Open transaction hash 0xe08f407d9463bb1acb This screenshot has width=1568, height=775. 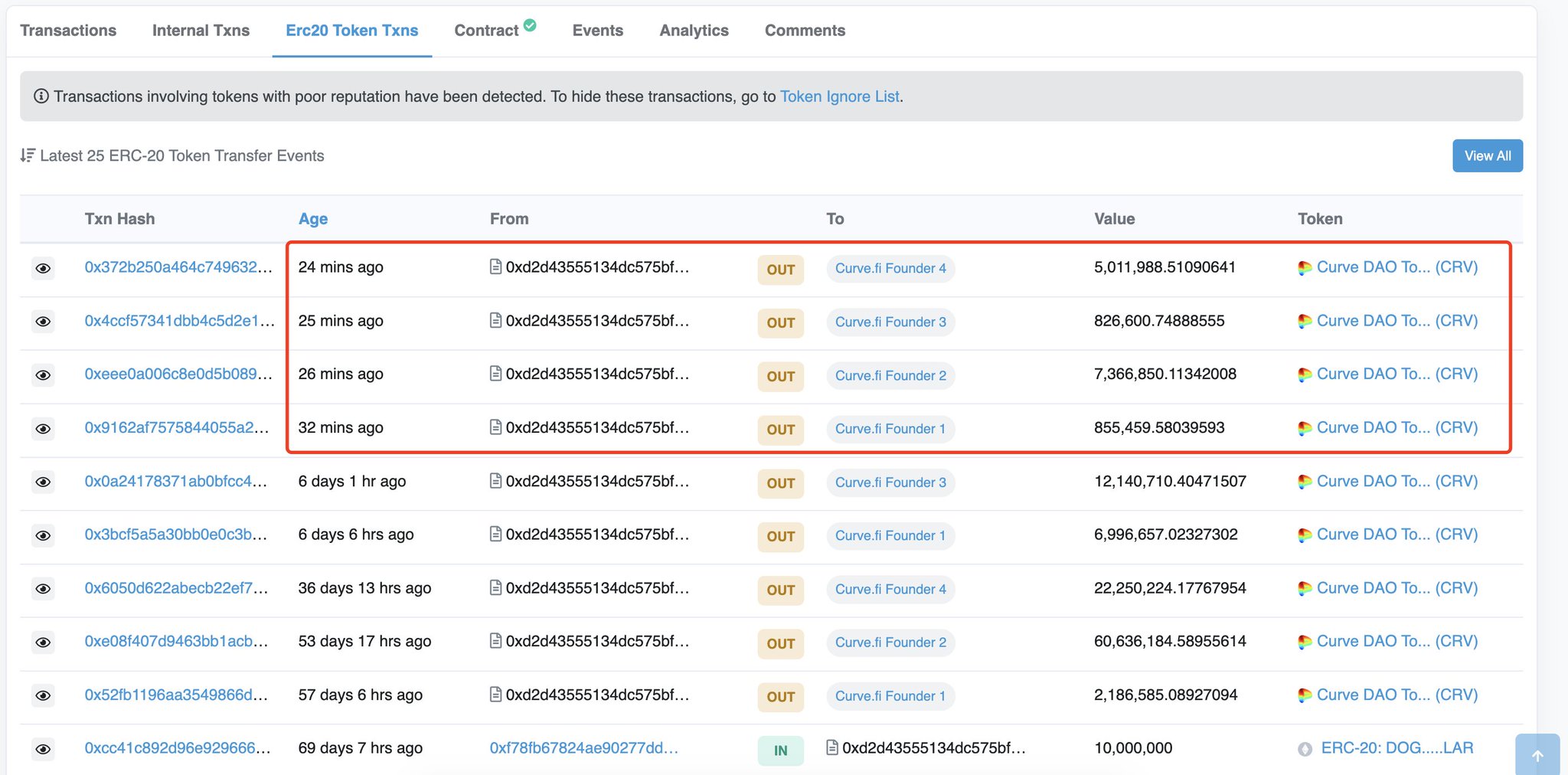pos(176,641)
